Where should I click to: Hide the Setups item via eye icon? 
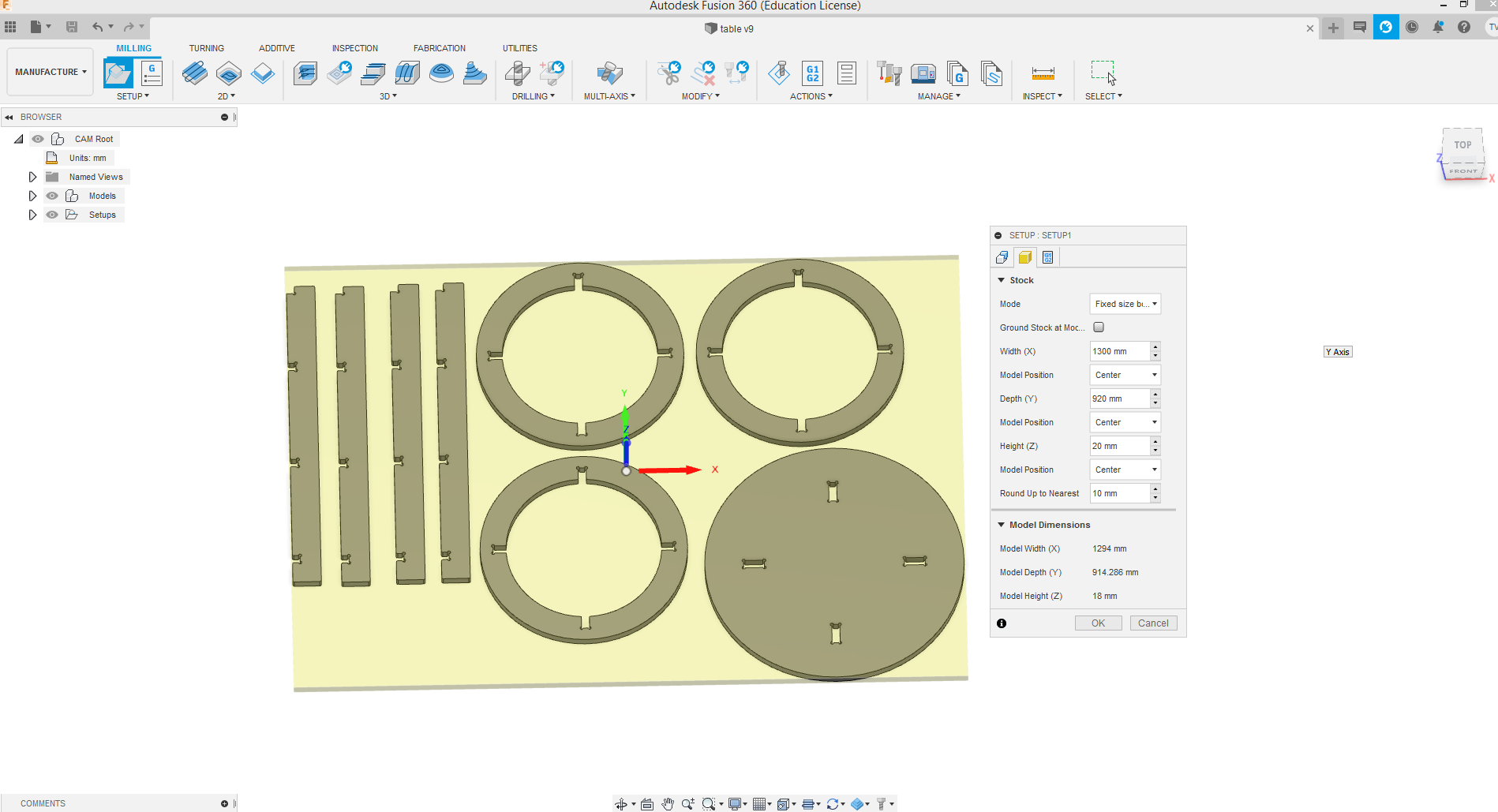pyautogui.click(x=52, y=215)
